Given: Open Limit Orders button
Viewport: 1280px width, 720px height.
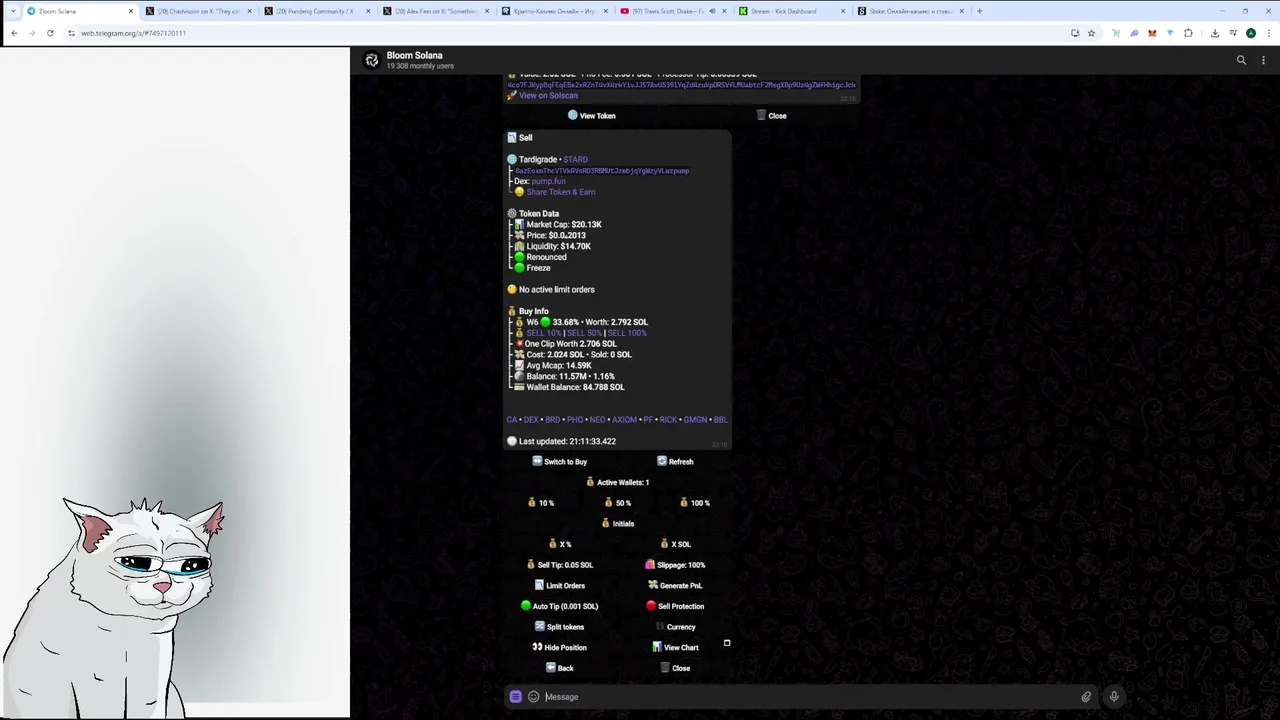Looking at the screenshot, I should tap(560, 586).
